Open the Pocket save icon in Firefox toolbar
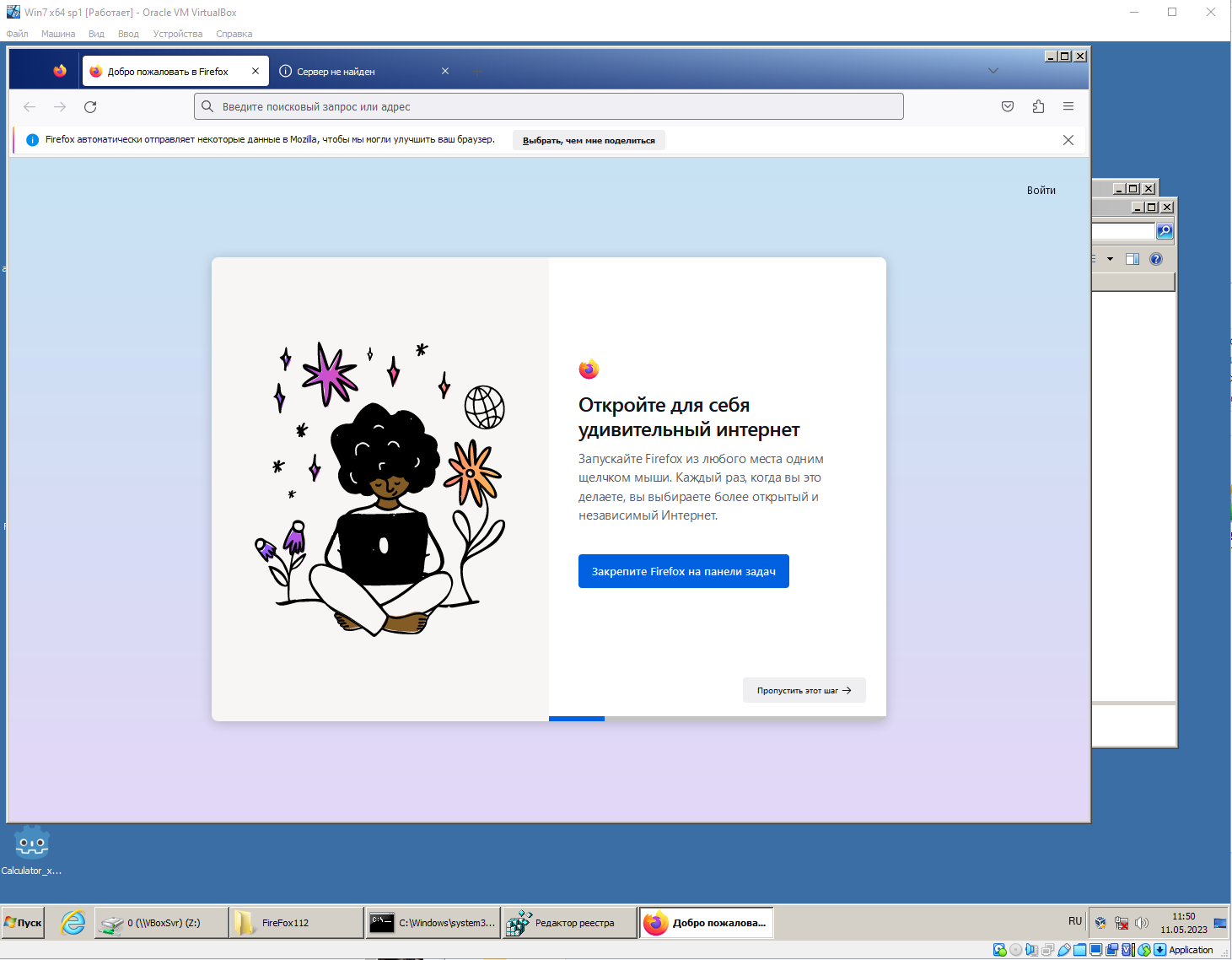 pyautogui.click(x=1008, y=106)
